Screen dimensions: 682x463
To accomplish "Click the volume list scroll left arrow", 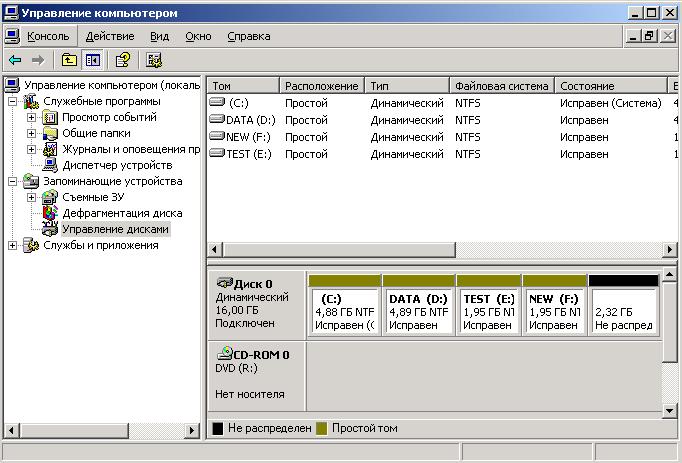I will [x=214, y=250].
